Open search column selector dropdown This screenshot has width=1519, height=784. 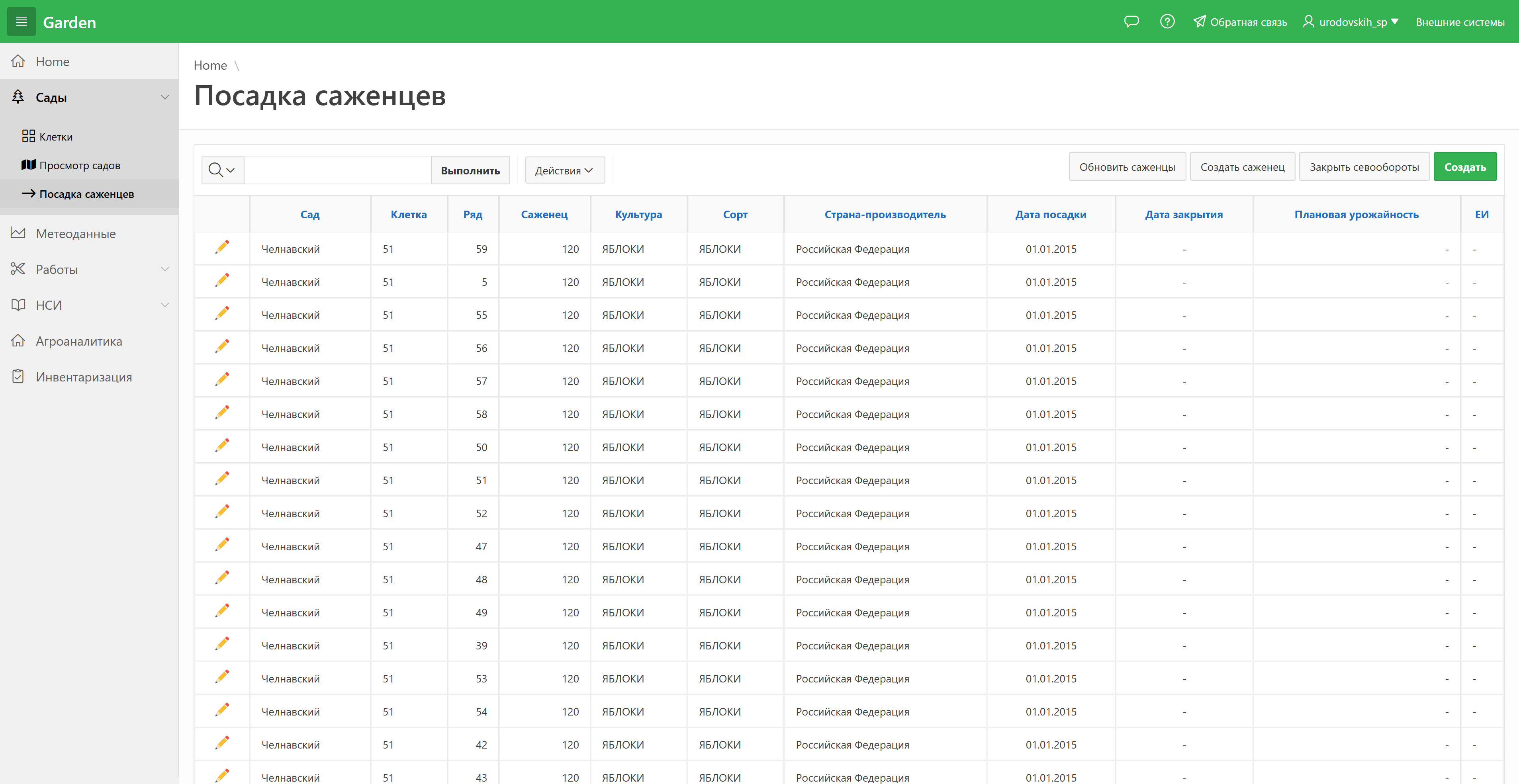pos(222,170)
